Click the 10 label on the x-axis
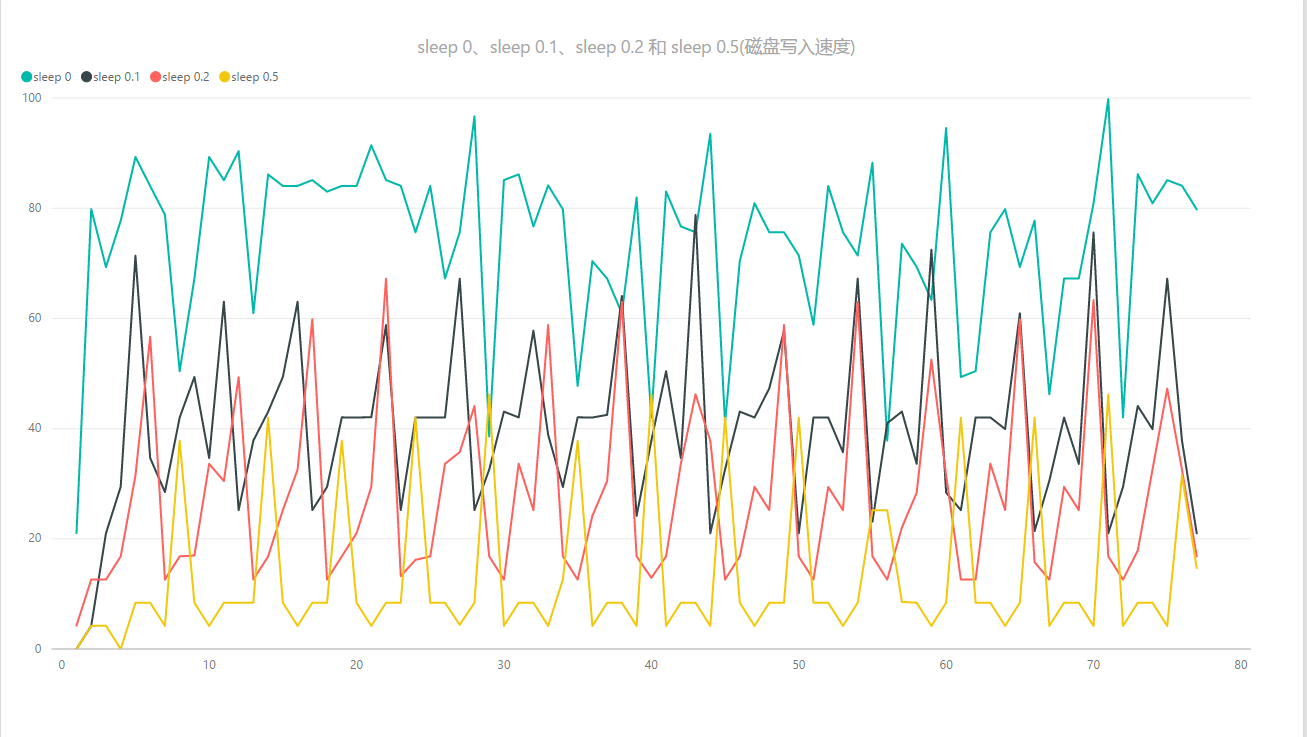Screen dimensions: 1307x737 tap(209, 665)
